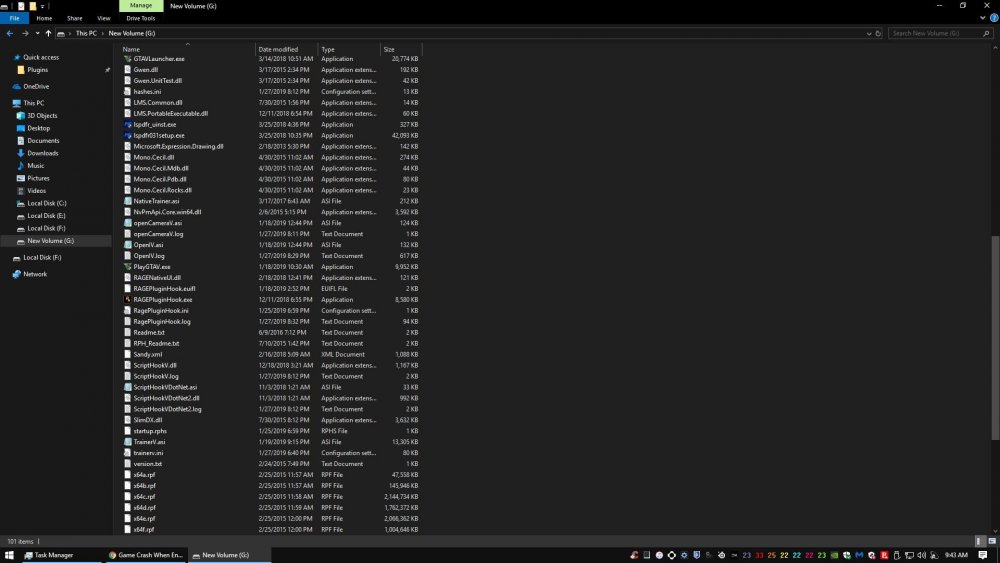Open Videos in the sidebar
This screenshot has width=1000, height=563.
pos(36,191)
